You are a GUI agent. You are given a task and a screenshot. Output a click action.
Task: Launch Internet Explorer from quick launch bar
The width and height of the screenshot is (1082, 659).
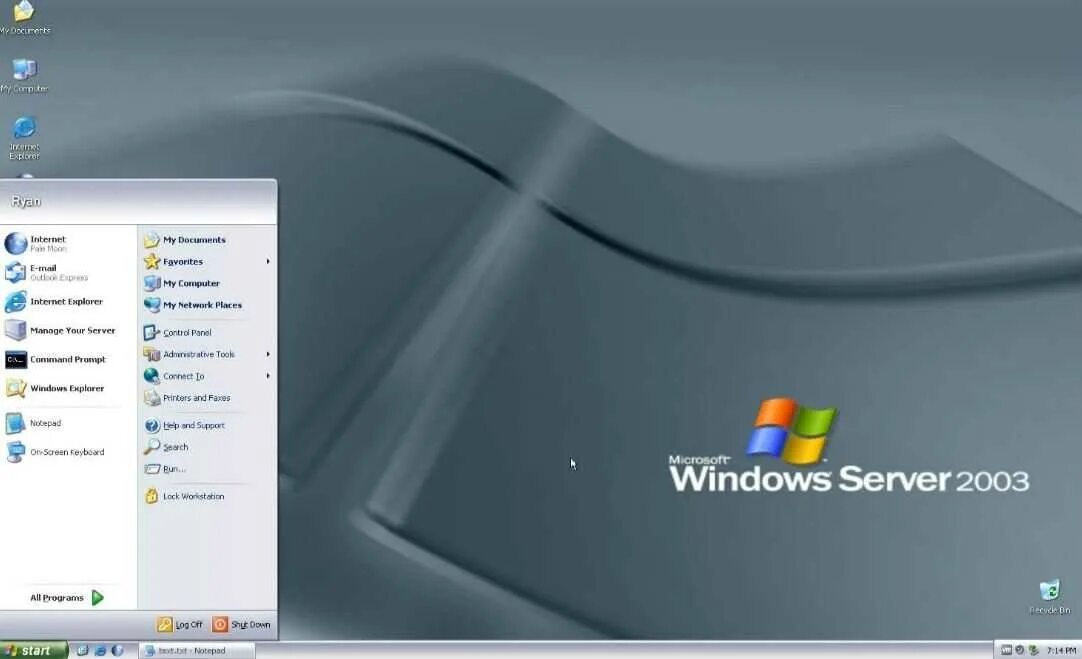click(100, 651)
